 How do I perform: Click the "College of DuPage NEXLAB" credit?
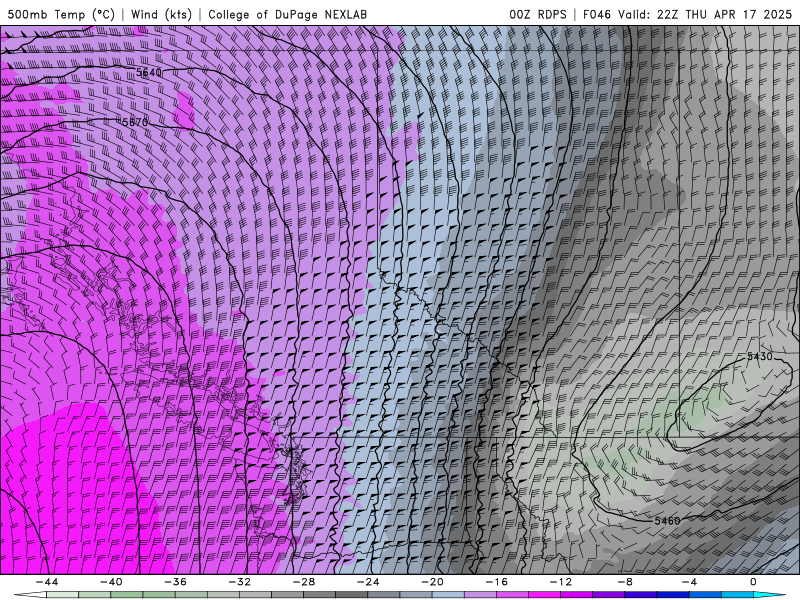pos(287,14)
